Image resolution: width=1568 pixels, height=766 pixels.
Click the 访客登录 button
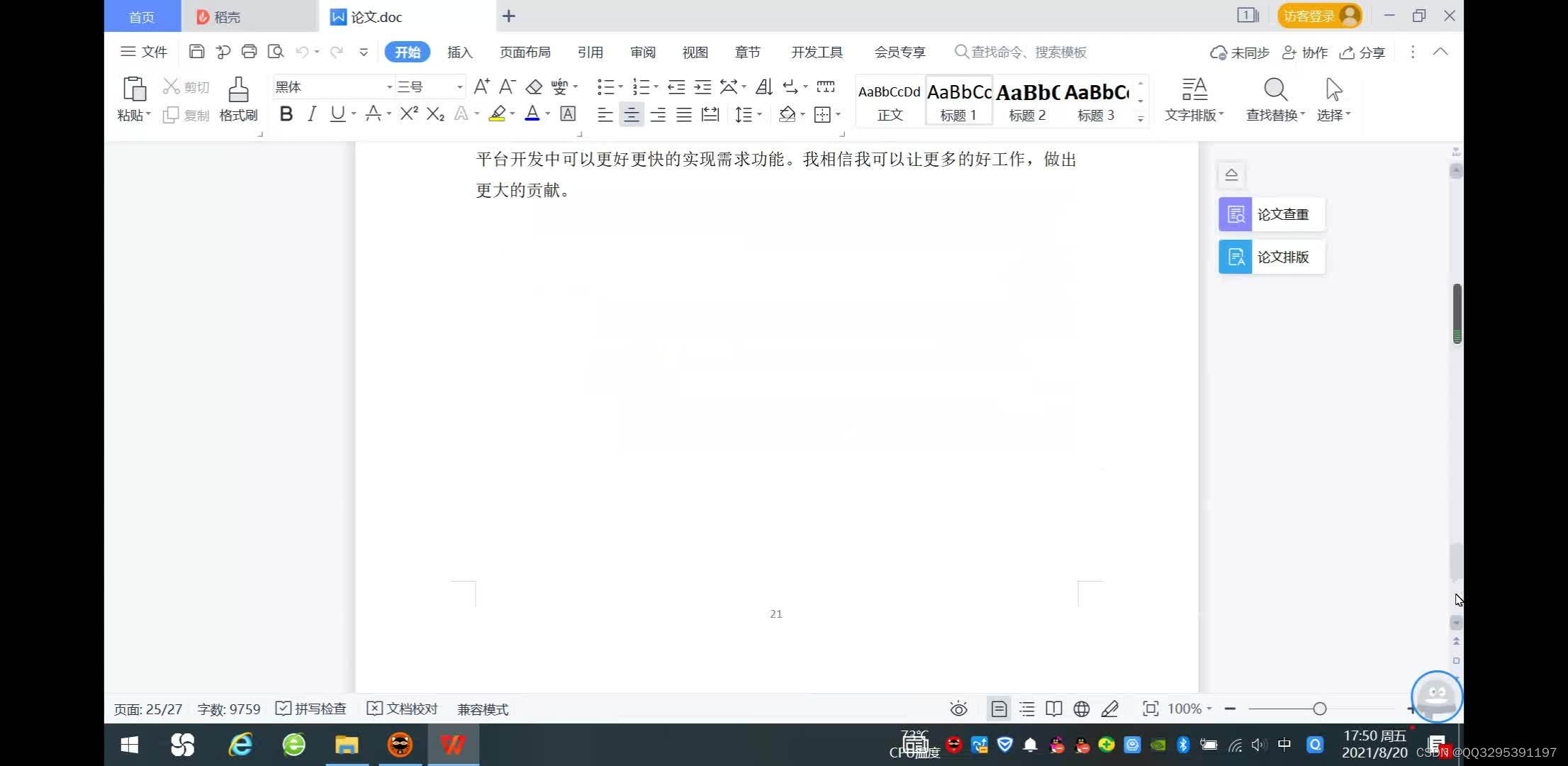point(1319,16)
